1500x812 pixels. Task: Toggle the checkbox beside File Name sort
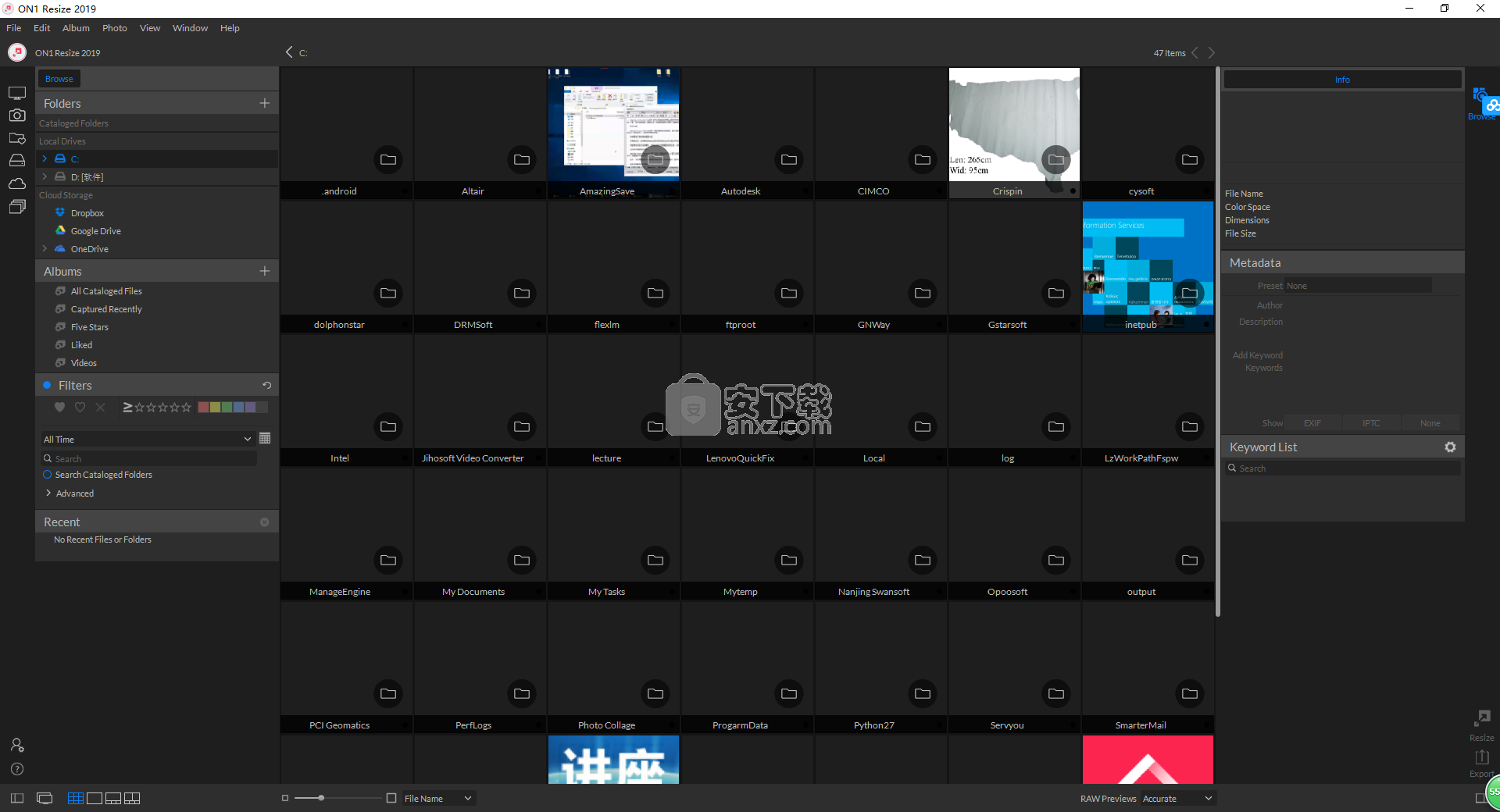[391, 798]
